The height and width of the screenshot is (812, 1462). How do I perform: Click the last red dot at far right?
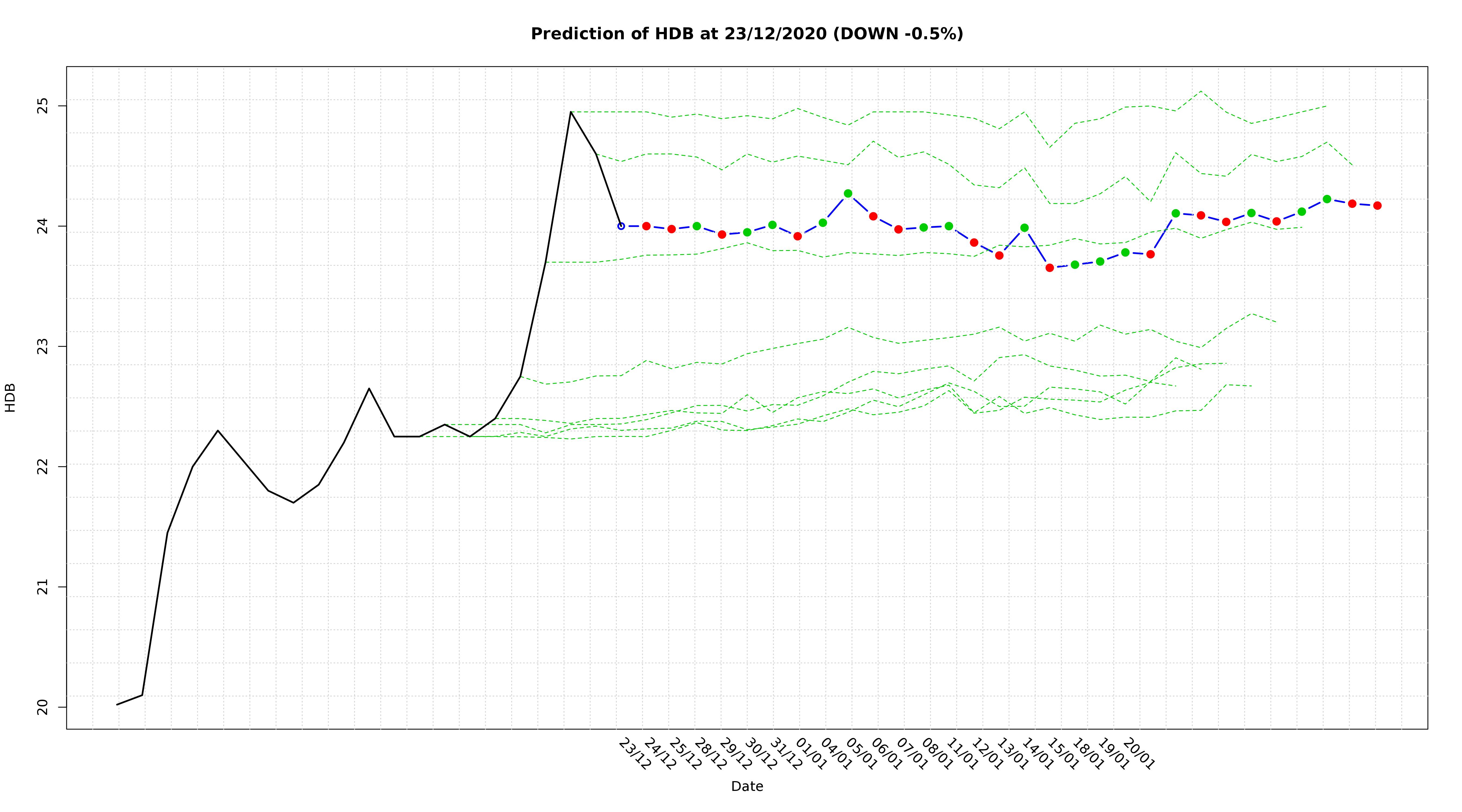point(1377,205)
